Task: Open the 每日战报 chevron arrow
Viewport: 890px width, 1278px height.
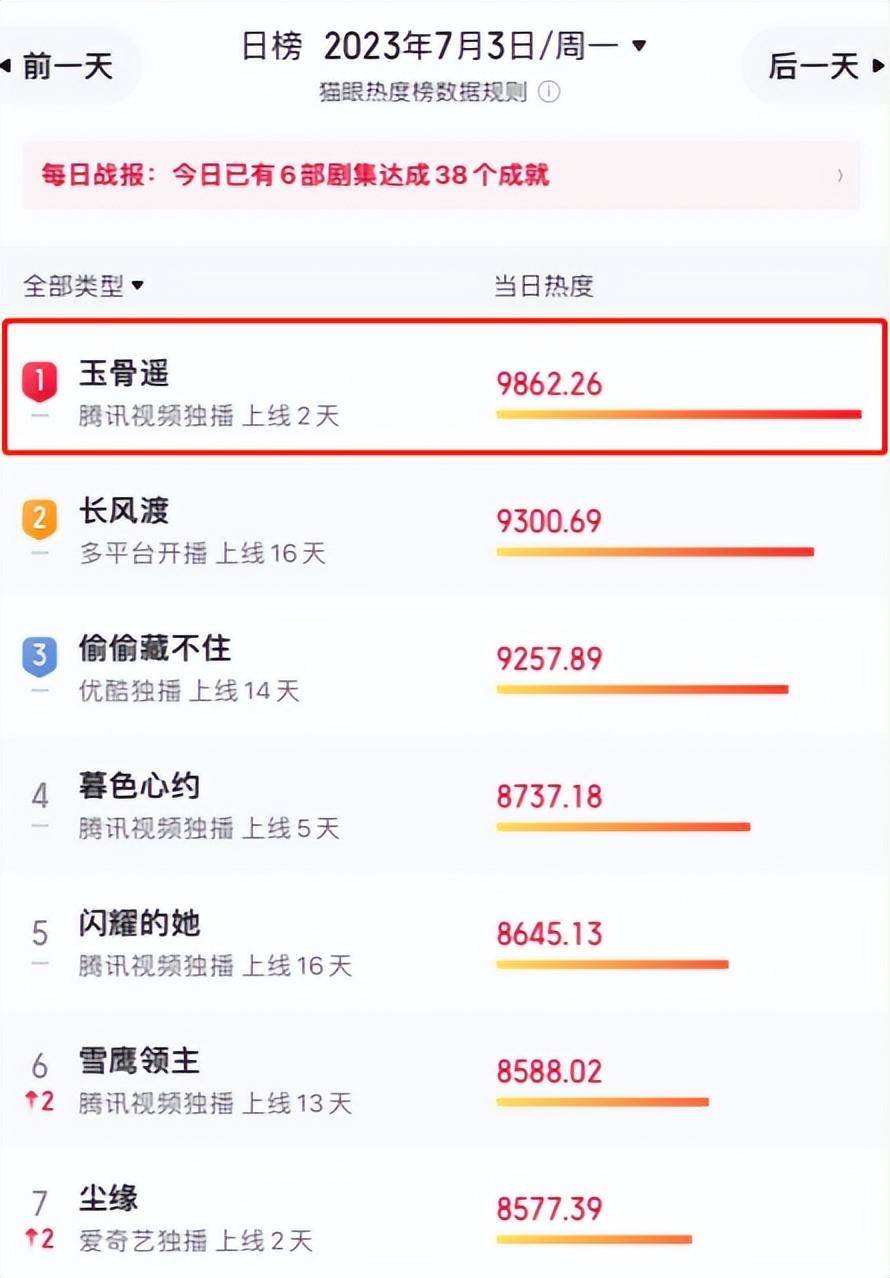Action: coord(840,176)
